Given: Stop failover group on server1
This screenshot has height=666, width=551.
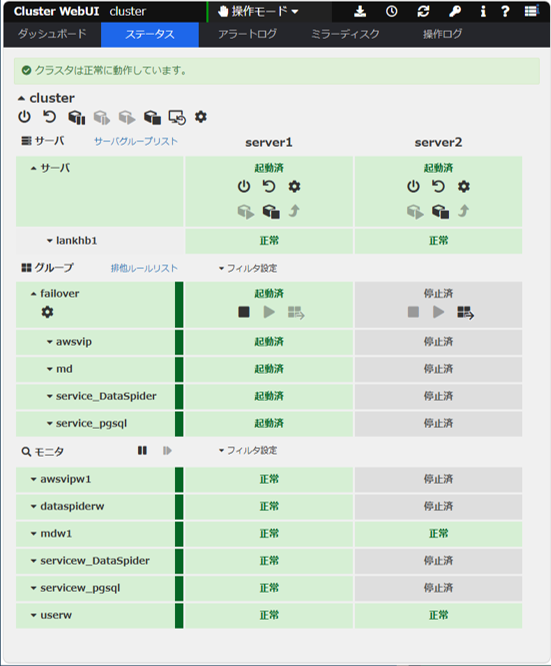Looking at the screenshot, I should point(244,312).
